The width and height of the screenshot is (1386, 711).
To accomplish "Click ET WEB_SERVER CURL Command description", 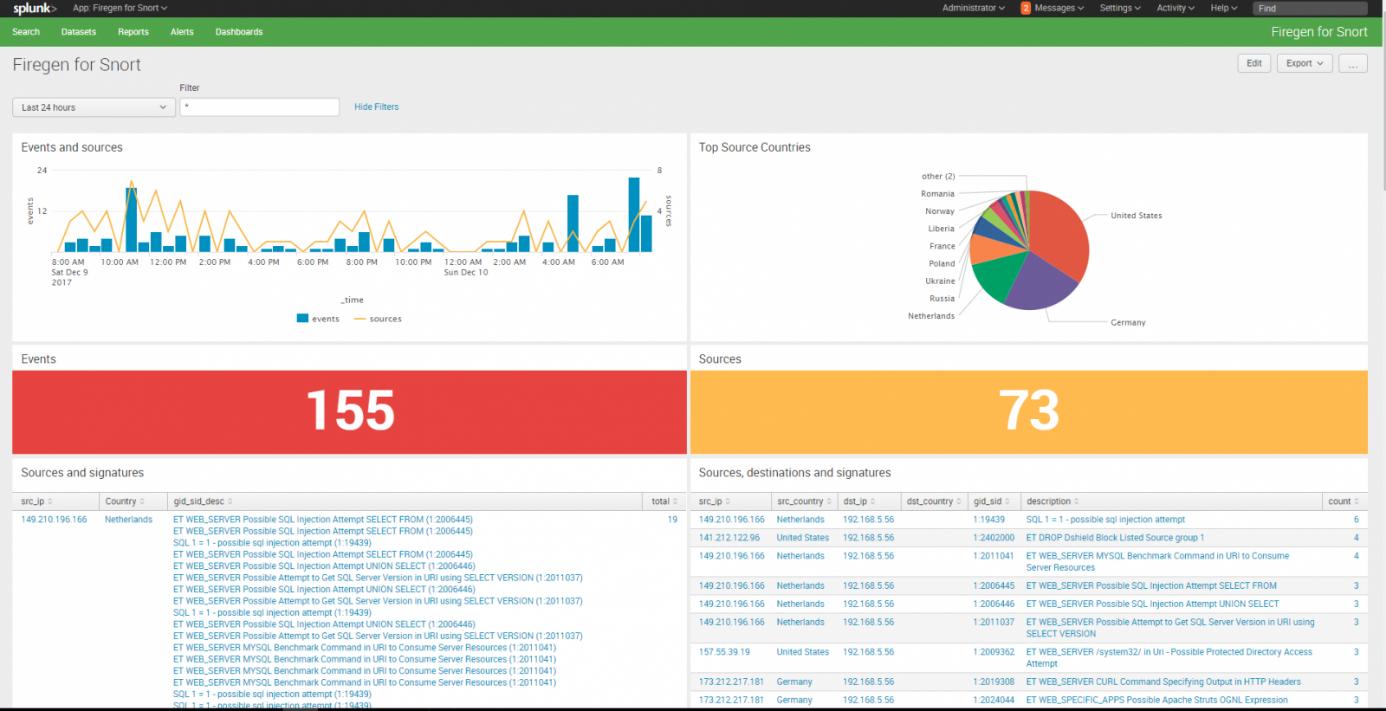I will [1163, 682].
